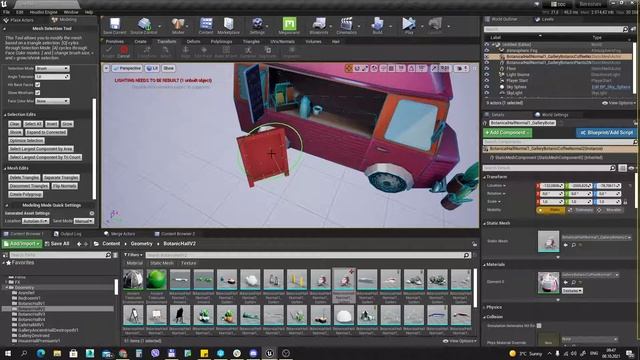Image resolution: width=640 pixels, height=360 pixels.
Task: Accept the mesh selection tool
Action: click(x=109, y=52)
